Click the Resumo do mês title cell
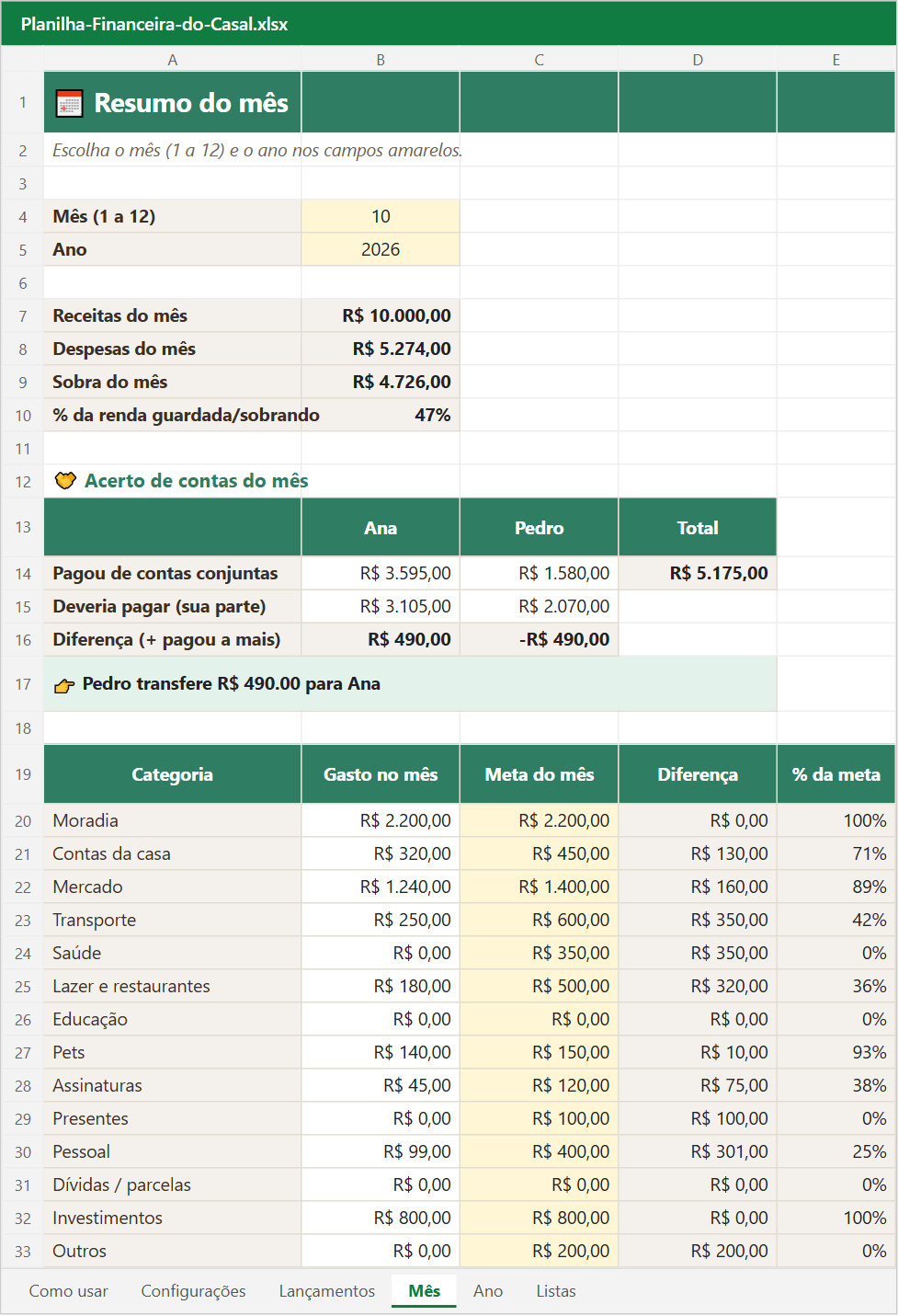Image resolution: width=898 pixels, height=1316 pixels. pyautogui.click(x=173, y=102)
